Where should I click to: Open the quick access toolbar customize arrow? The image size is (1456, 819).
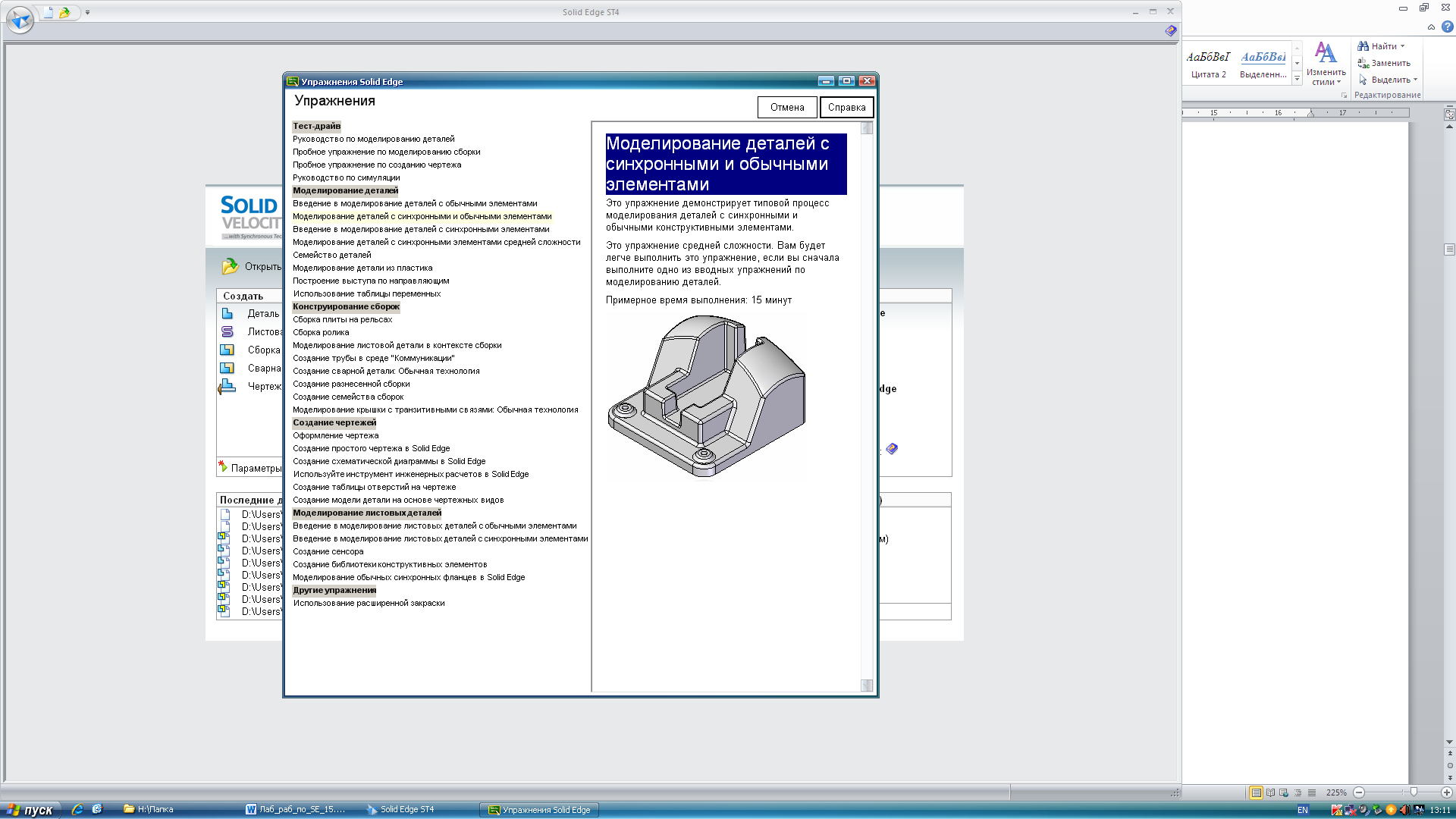click(87, 13)
